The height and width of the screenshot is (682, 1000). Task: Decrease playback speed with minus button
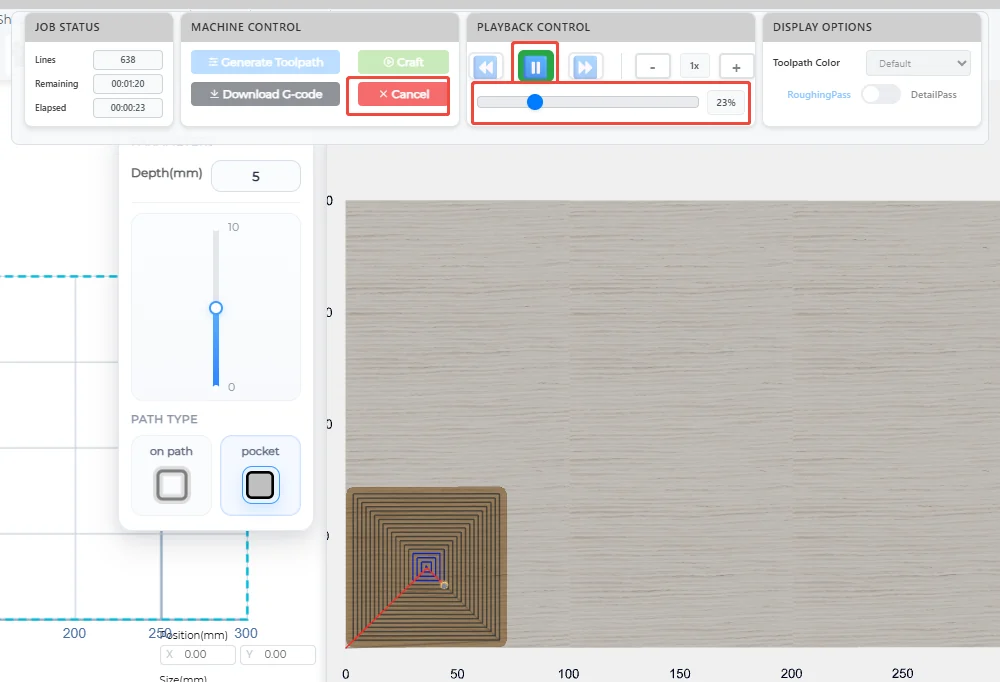pyautogui.click(x=652, y=66)
